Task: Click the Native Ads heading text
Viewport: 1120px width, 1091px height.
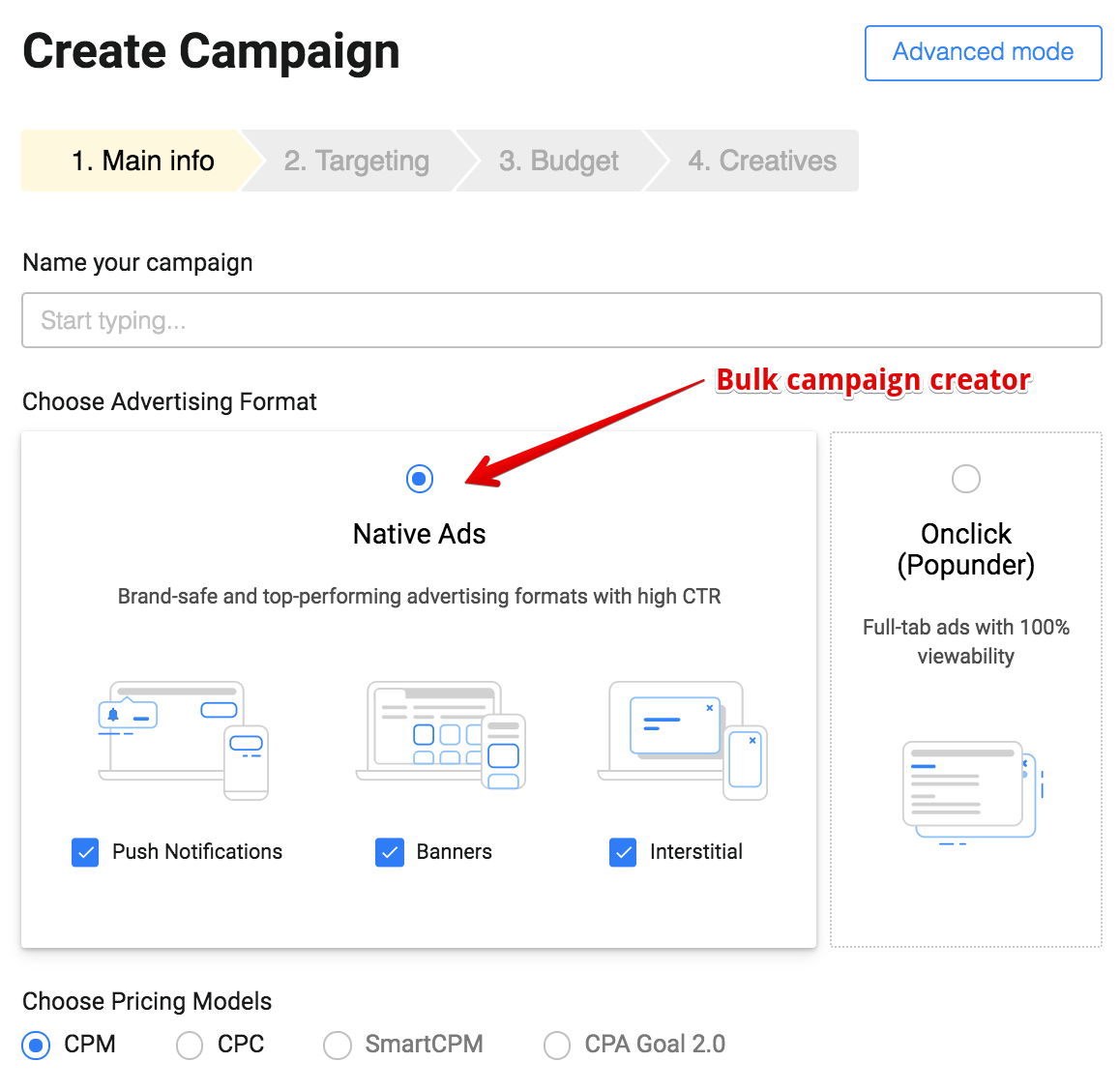Action: tap(420, 534)
